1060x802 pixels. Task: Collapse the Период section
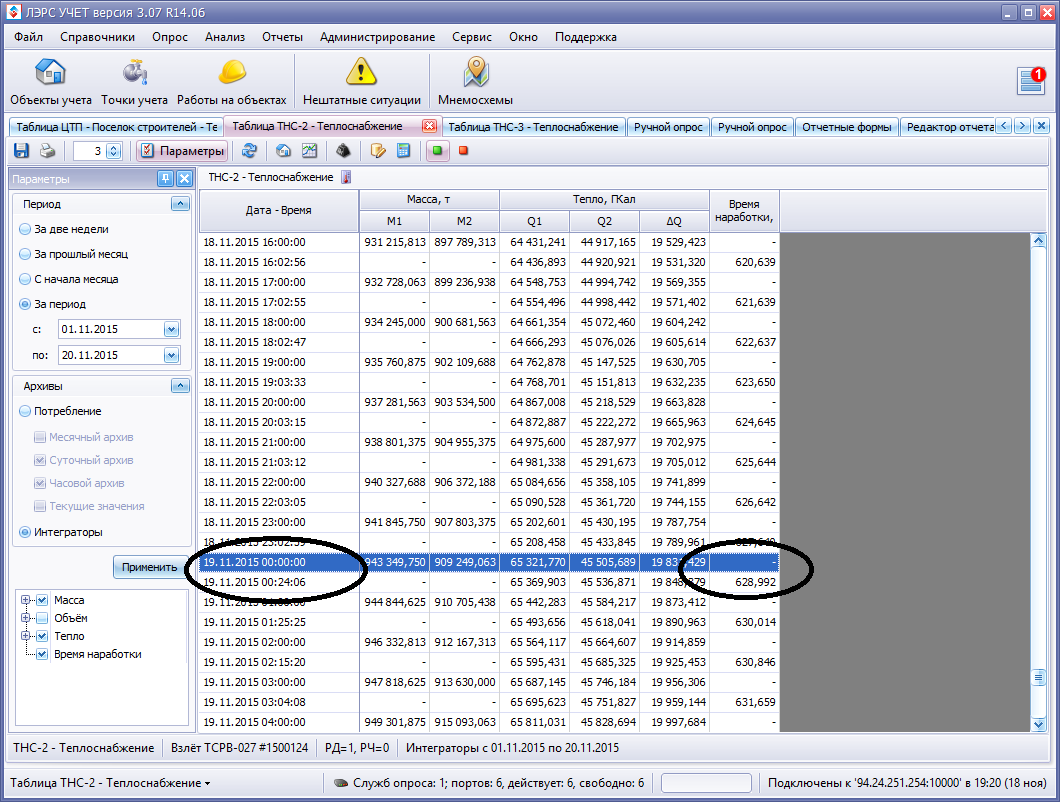180,204
